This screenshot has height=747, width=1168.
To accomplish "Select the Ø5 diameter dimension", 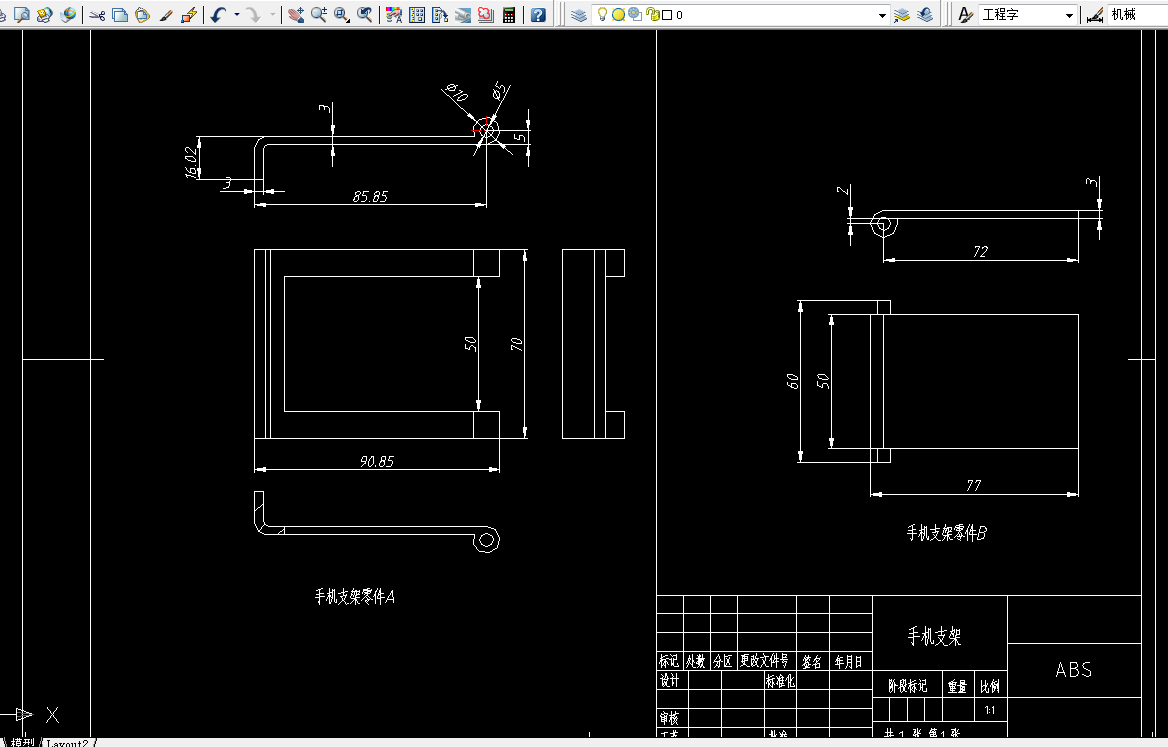I will (x=500, y=91).
